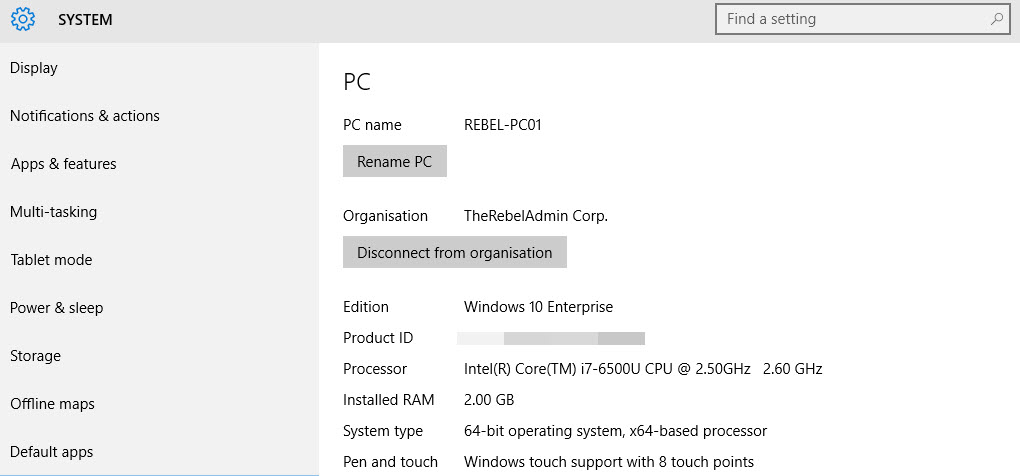Image resolution: width=1020 pixels, height=476 pixels.
Task: Click Disconnect from organisation button
Action: pyautogui.click(x=455, y=252)
